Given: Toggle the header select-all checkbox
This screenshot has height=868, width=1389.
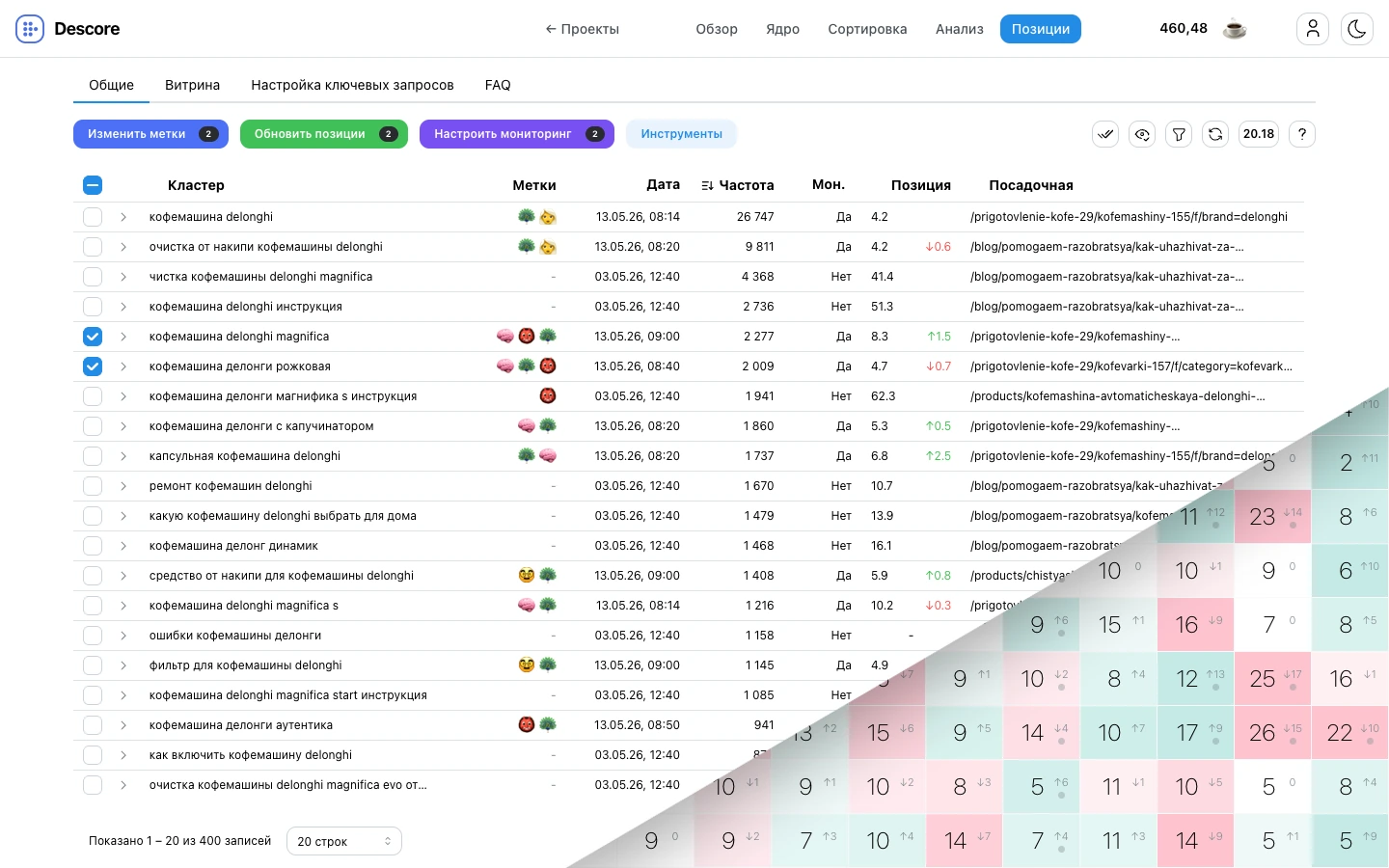Looking at the screenshot, I should click(x=93, y=185).
